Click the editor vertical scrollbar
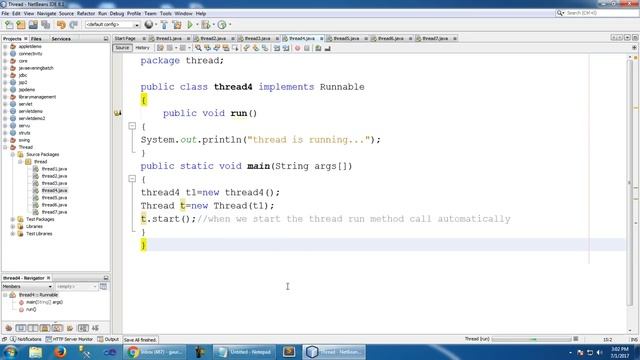This screenshot has height=360, width=640. click(629, 183)
